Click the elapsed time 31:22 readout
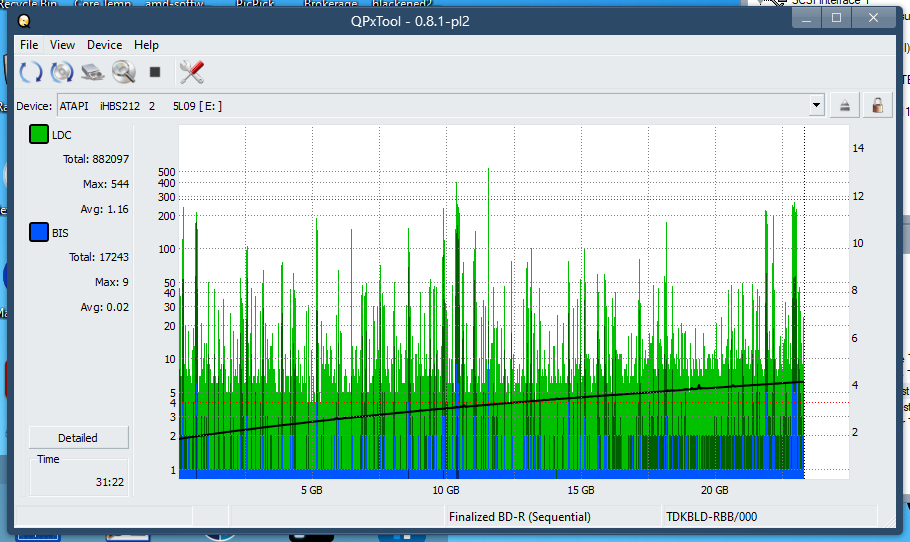The image size is (910, 542). [110, 482]
